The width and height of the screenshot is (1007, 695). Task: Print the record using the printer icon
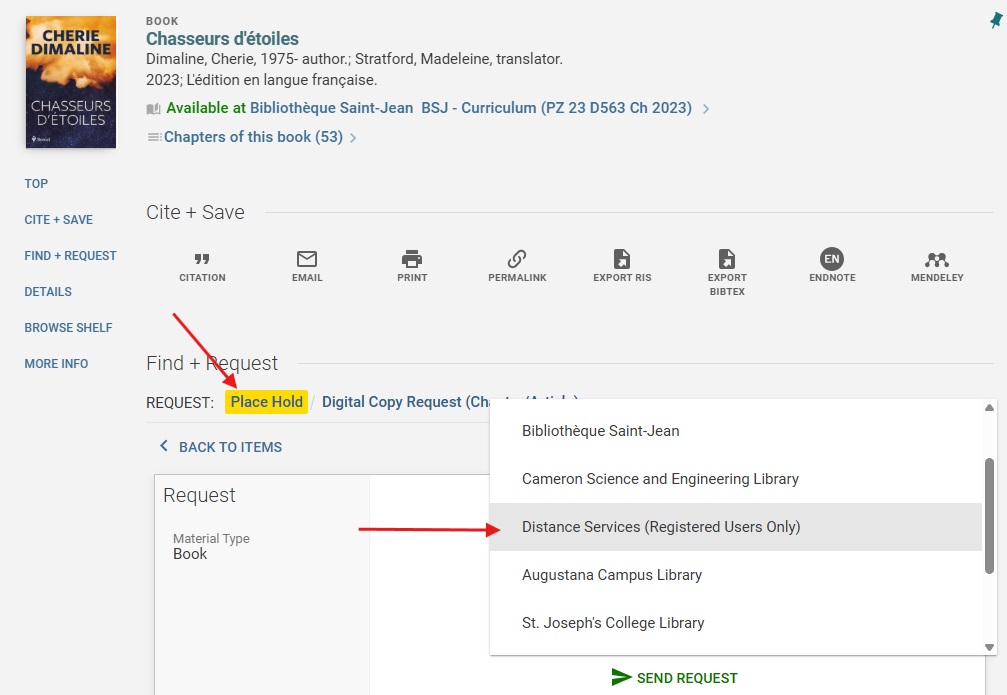tap(412, 260)
